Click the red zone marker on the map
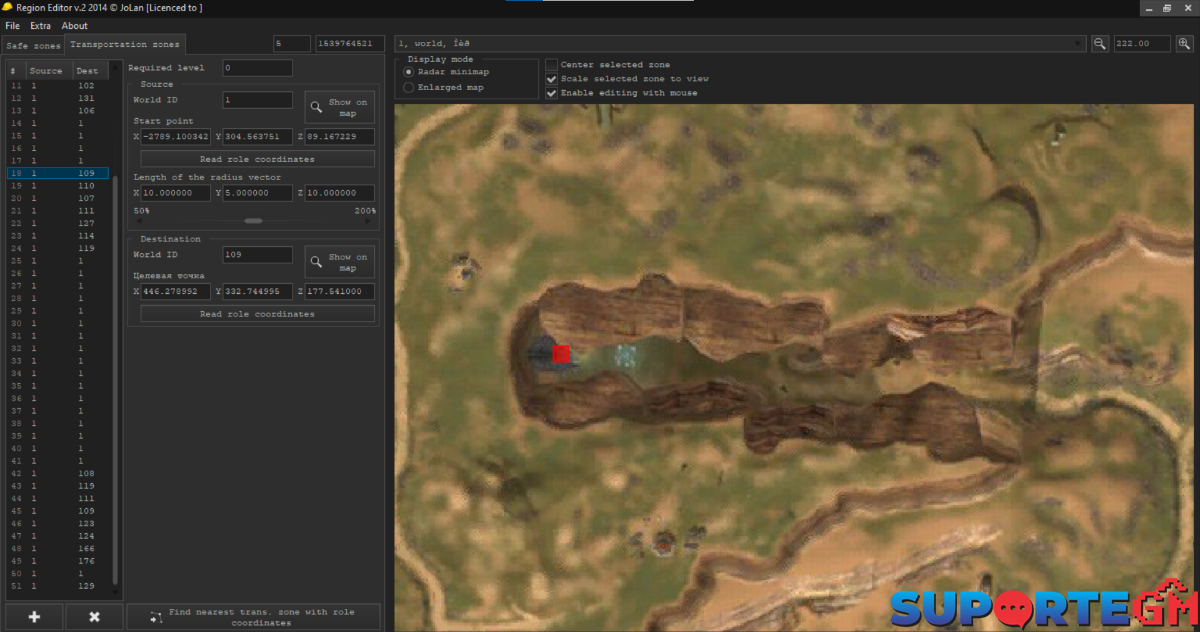The image size is (1200, 632). [561, 353]
